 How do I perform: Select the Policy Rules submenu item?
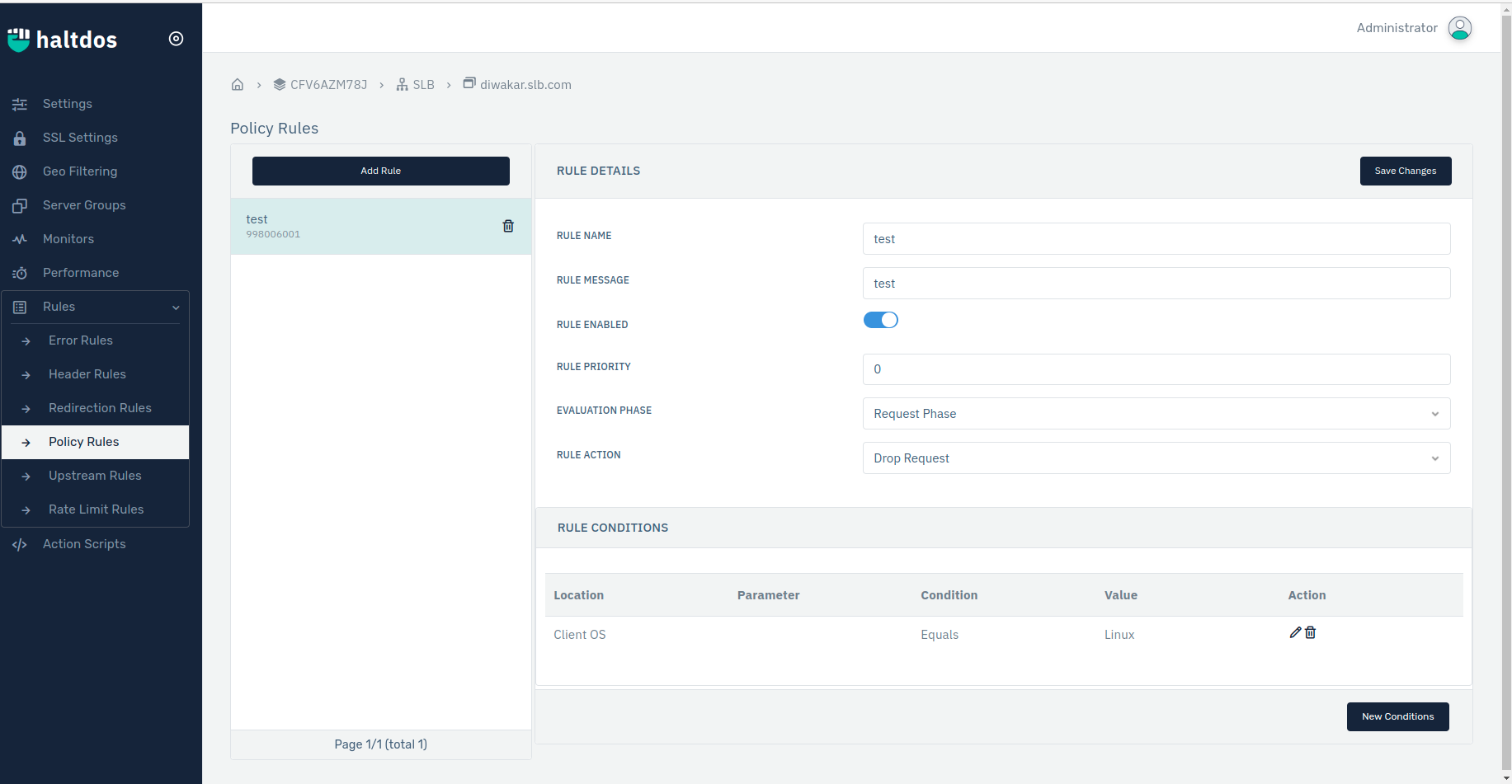click(x=96, y=442)
